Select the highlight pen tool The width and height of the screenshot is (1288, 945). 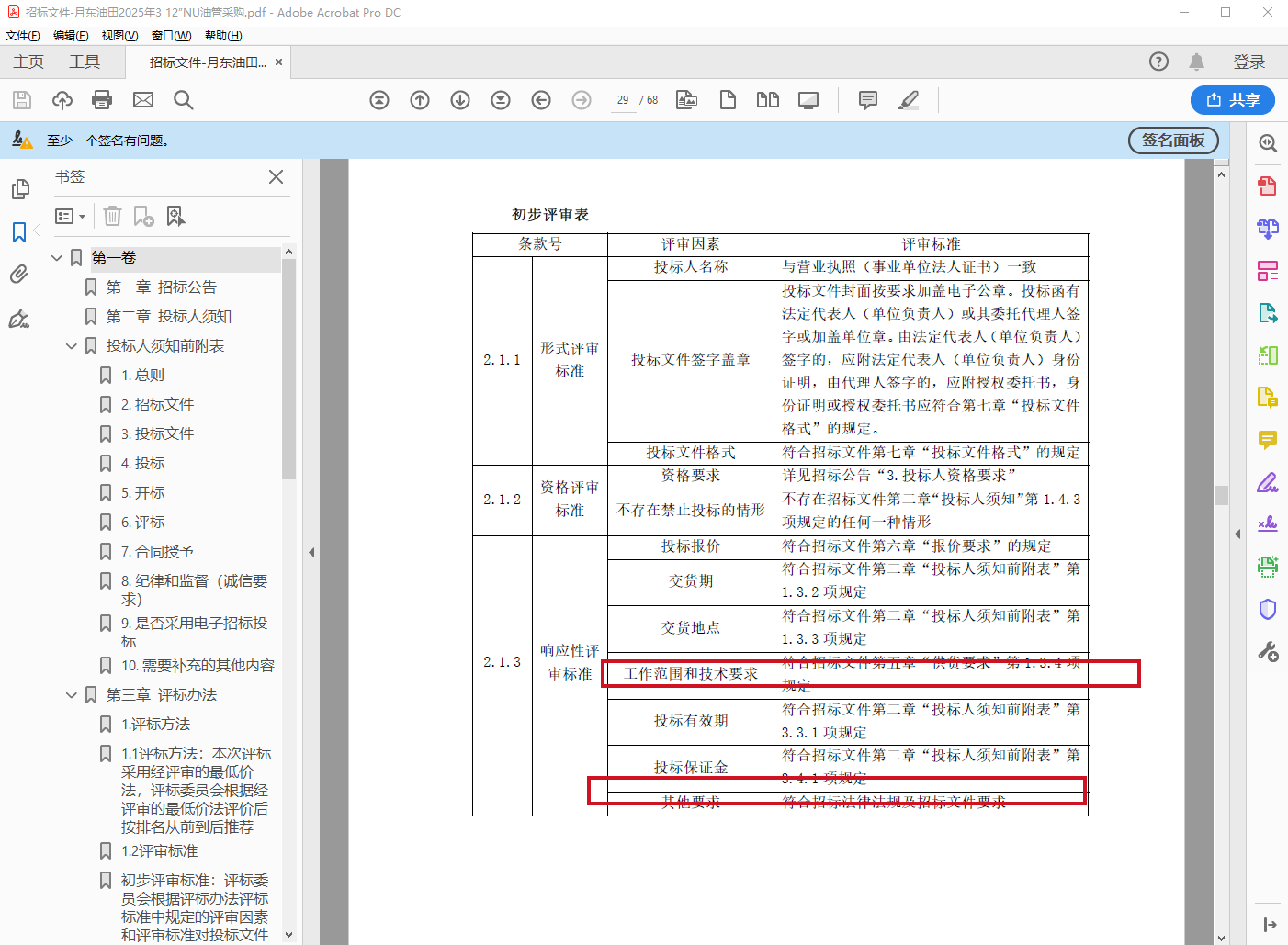point(909,100)
